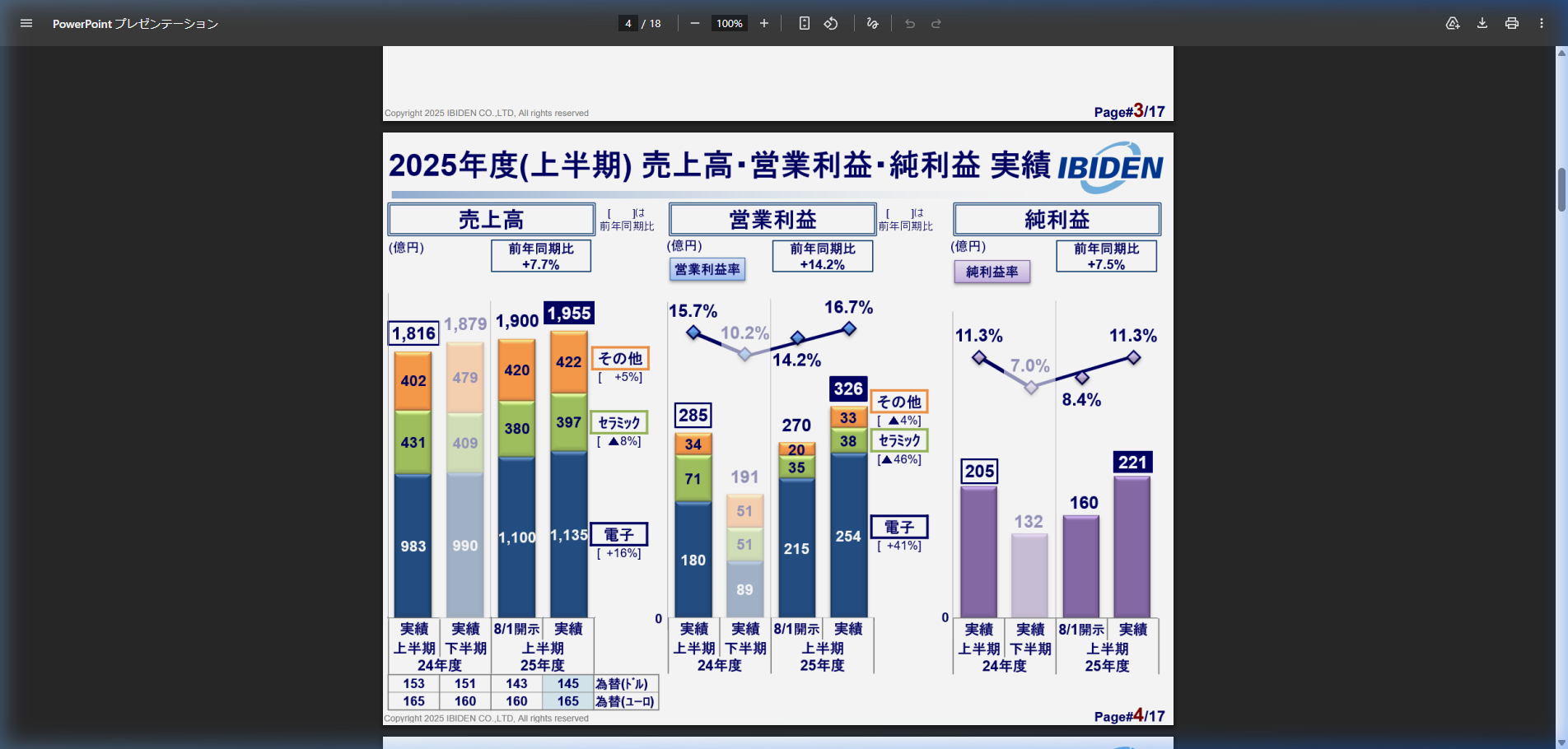
Task: Click the scroll up arrow
Action: click(x=1561, y=53)
